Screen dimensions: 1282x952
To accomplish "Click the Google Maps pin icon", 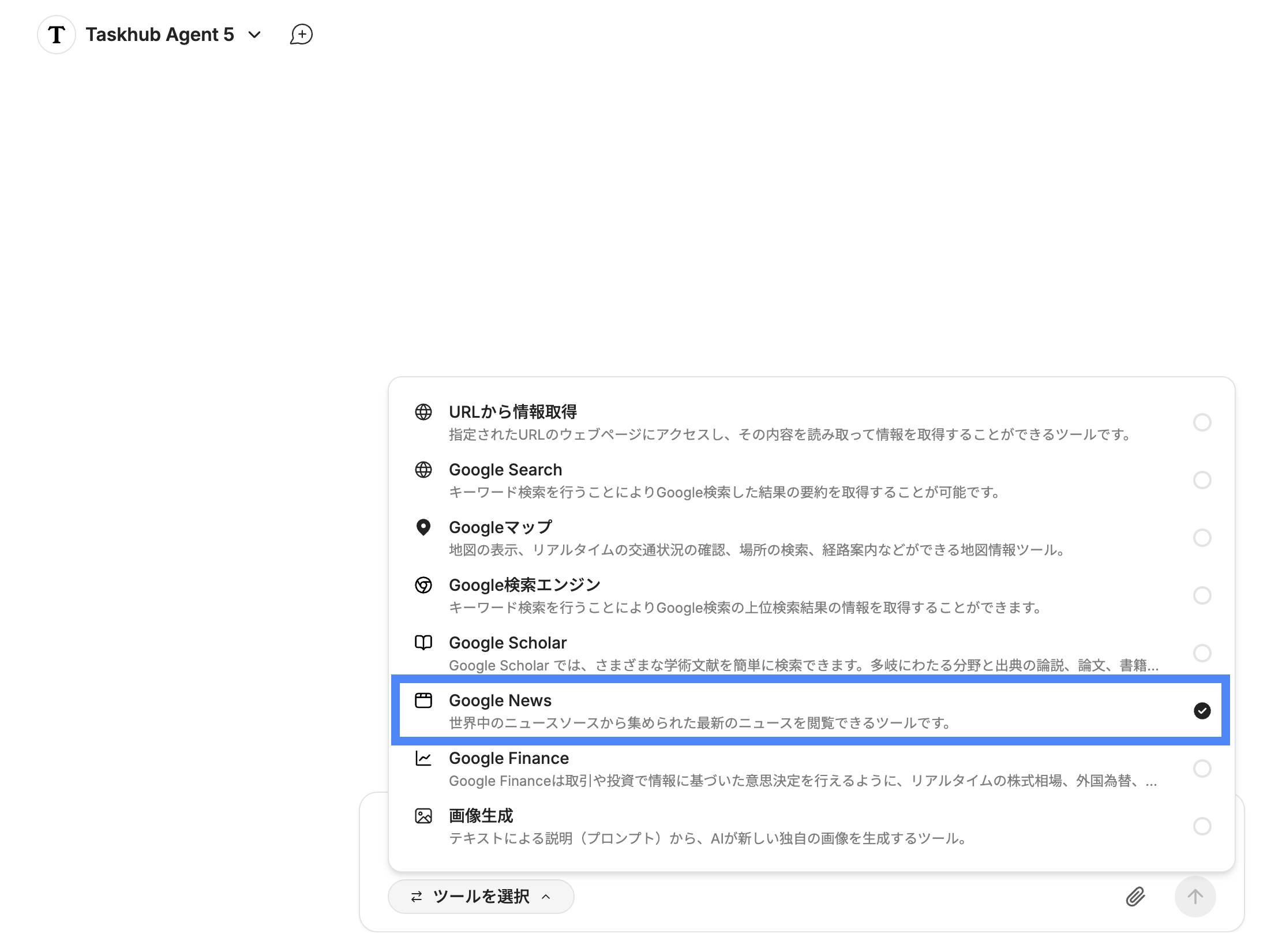I will pyautogui.click(x=423, y=527).
